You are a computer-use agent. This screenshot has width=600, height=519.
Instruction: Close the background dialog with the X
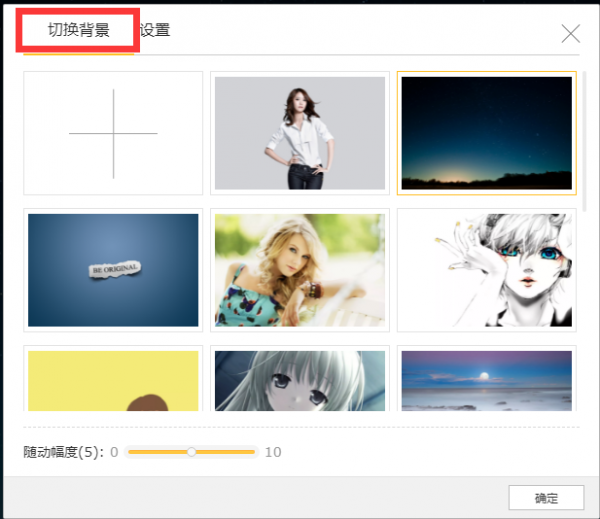[571, 33]
